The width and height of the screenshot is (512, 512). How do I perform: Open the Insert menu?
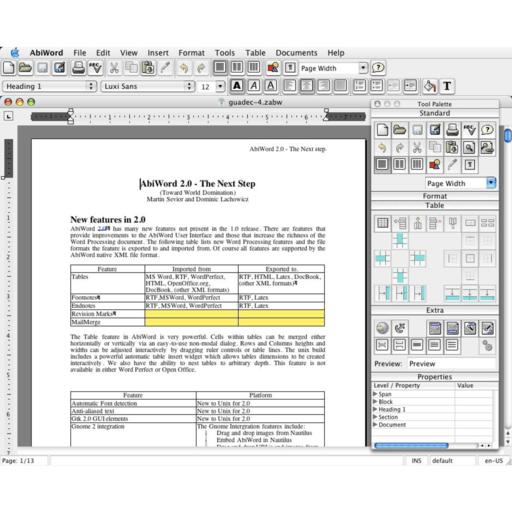[x=158, y=53]
